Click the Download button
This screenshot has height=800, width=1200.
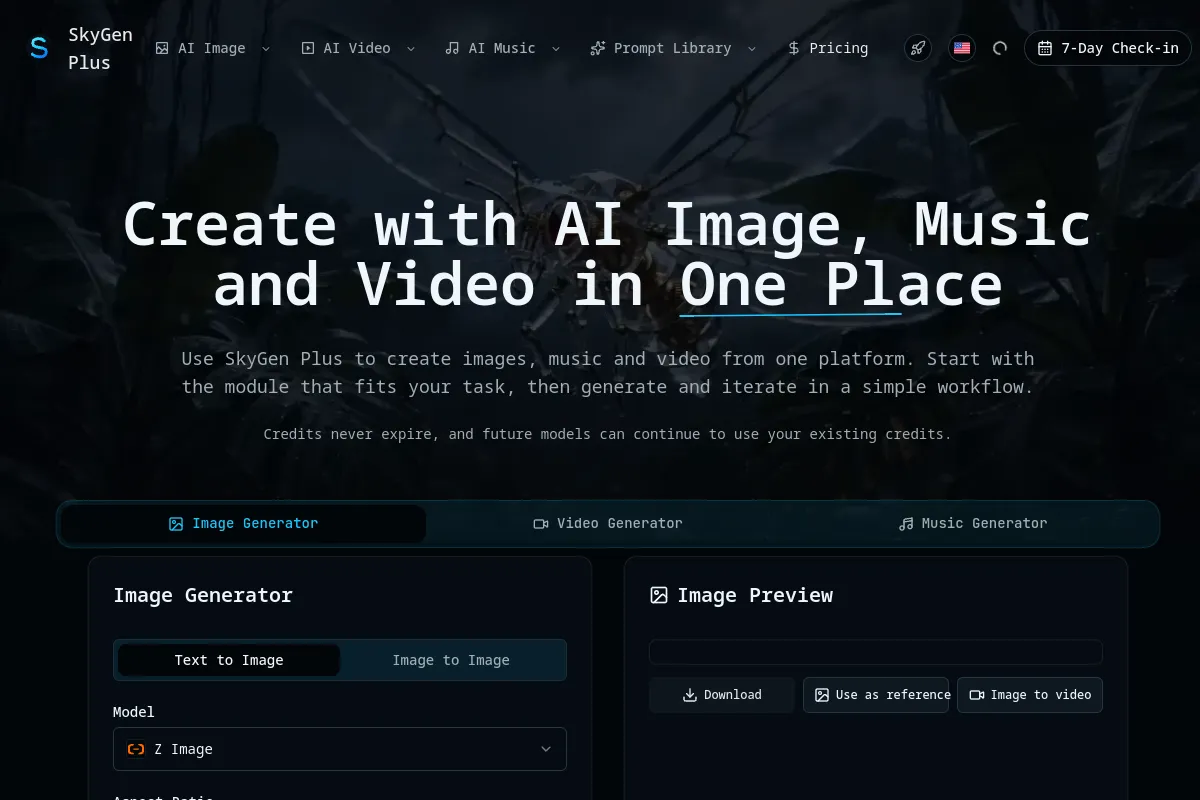(722, 695)
